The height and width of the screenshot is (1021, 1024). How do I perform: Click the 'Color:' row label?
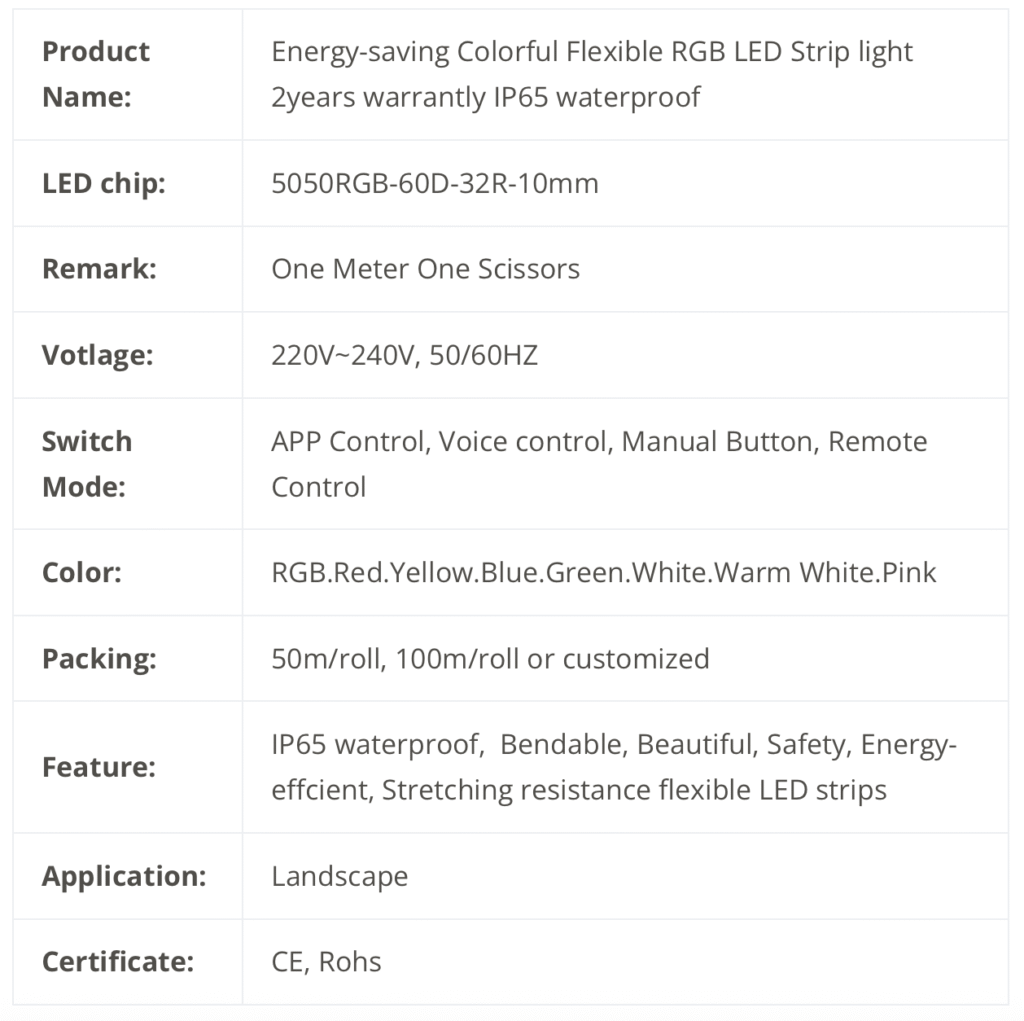tap(81, 572)
